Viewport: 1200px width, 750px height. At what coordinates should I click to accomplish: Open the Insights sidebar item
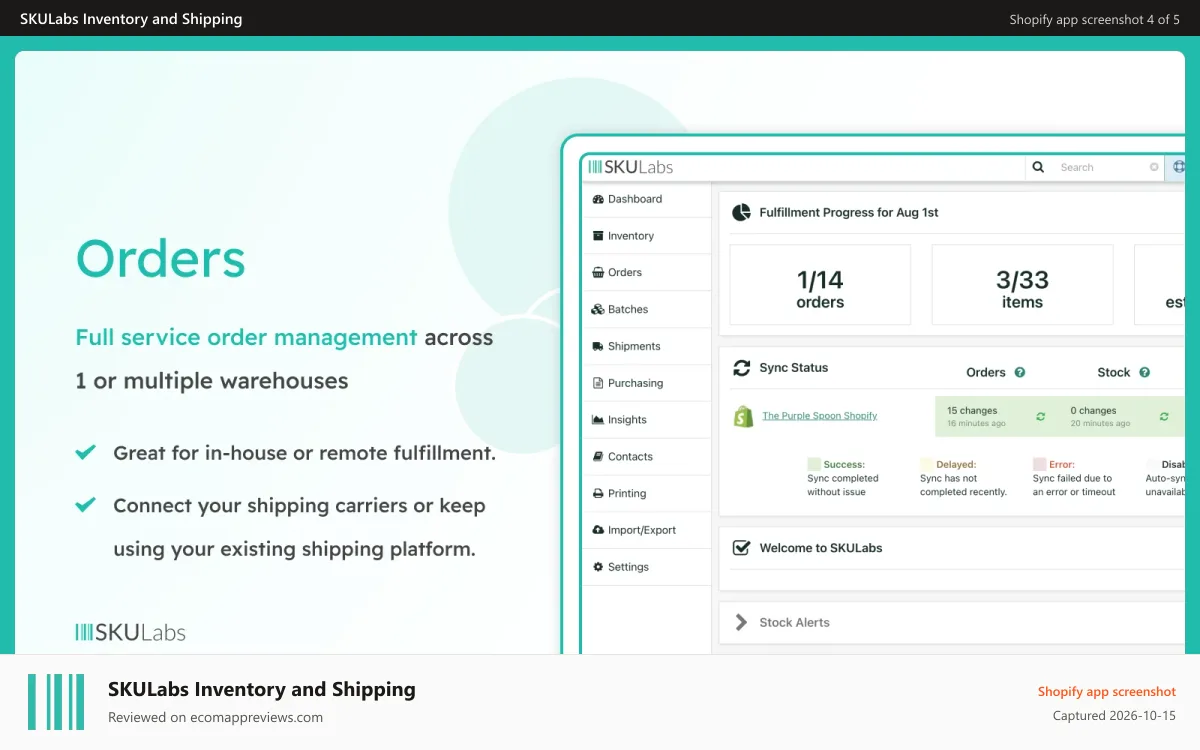[647, 420]
